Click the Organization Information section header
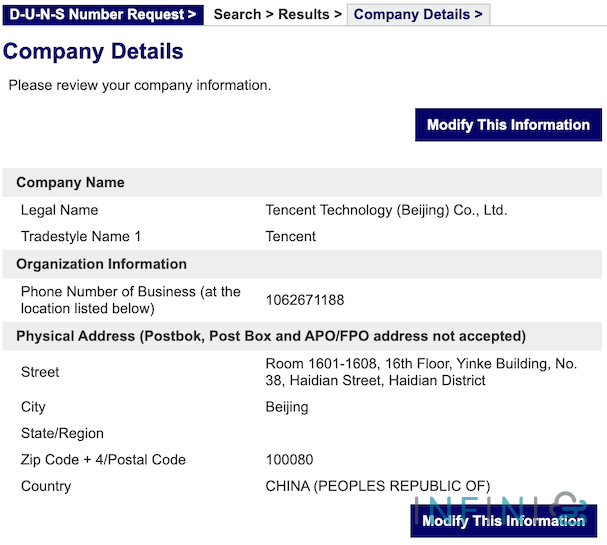This screenshot has width=607, height=545. [x=101, y=264]
